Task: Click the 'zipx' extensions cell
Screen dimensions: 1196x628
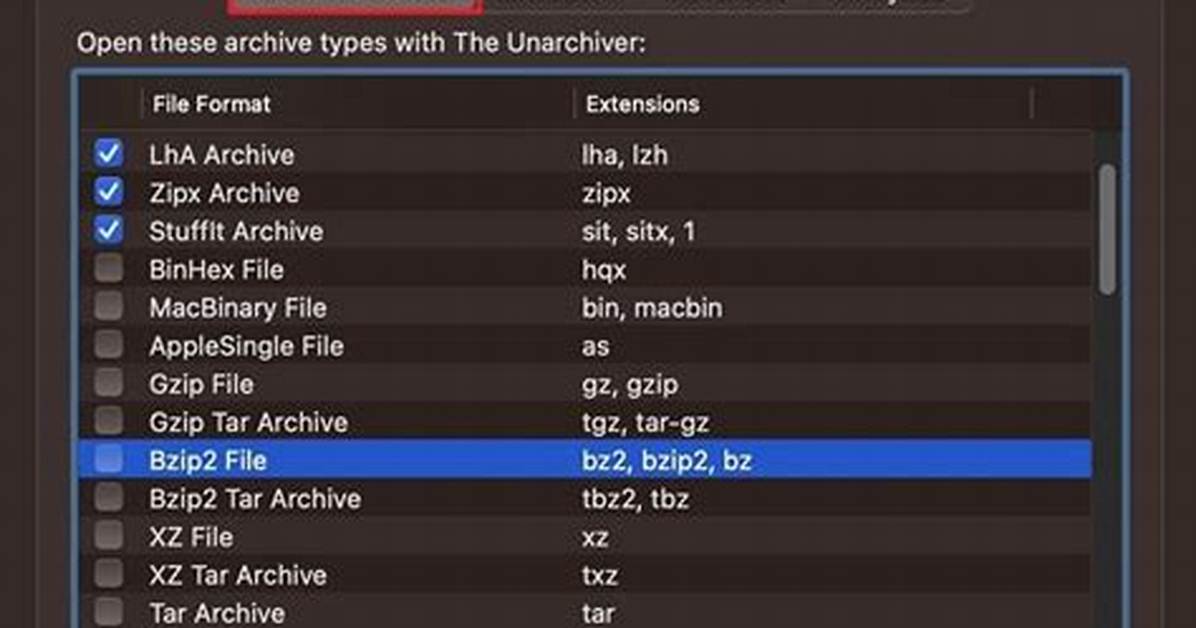Action: [606, 193]
